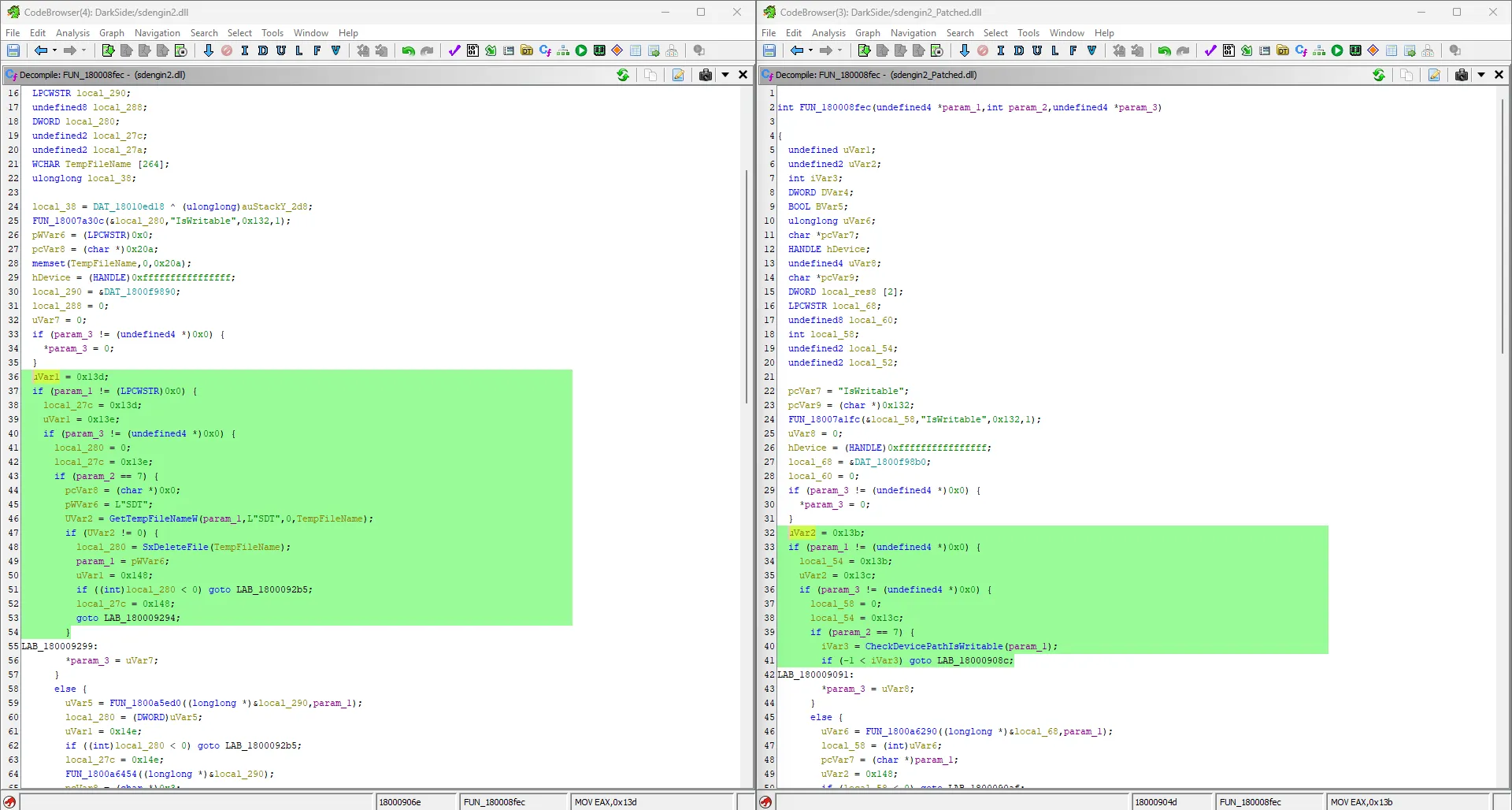Open the Graph menu in the patched window
The height and width of the screenshot is (810, 1512).
click(x=868, y=32)
